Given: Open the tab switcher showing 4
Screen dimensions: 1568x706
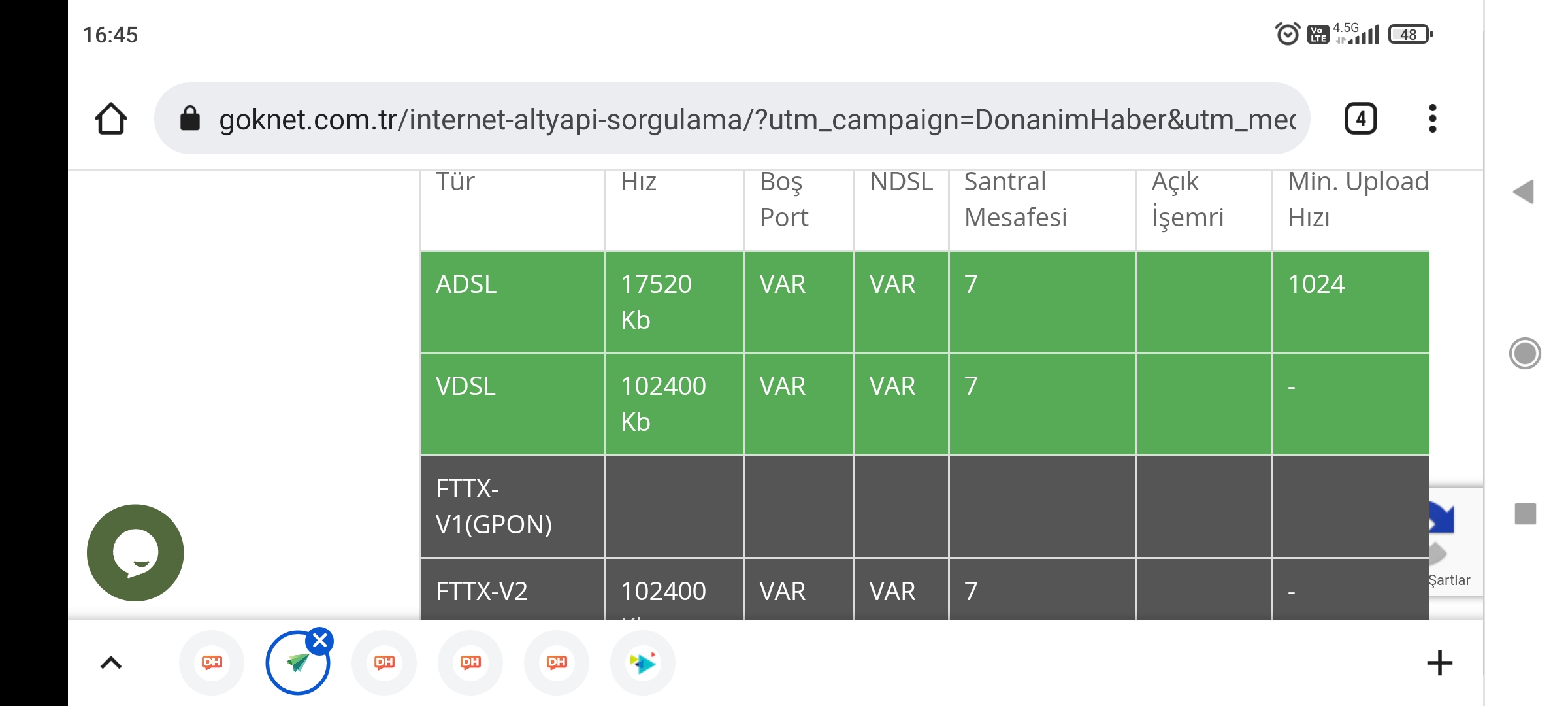Looking at the screenshot, I should tap(1361, 119).
